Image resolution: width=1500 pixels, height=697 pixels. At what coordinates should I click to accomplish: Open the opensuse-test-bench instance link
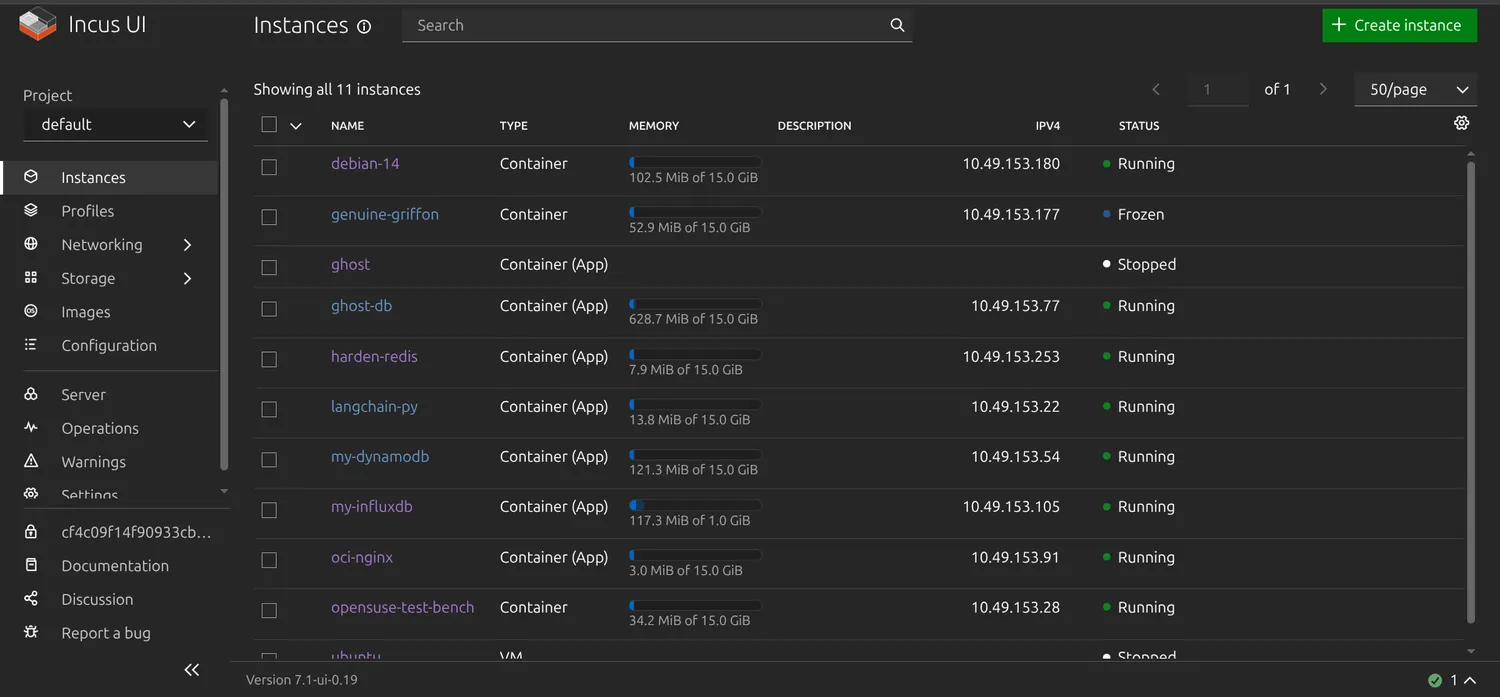click(402, 607)
